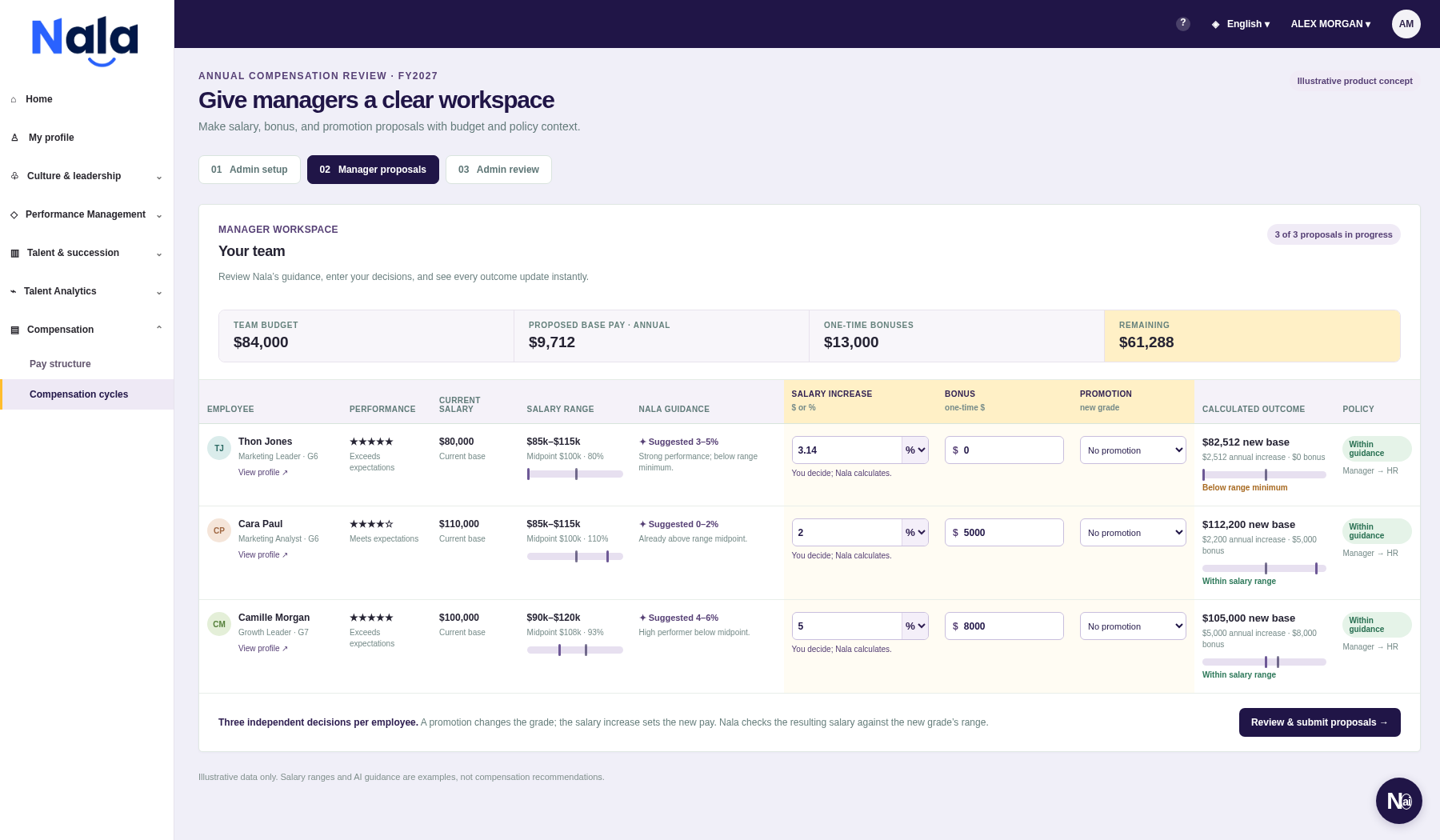Click Review & submit proposals button
Viewport: 1440px width, 840px height.
[x=1320, y=722]
